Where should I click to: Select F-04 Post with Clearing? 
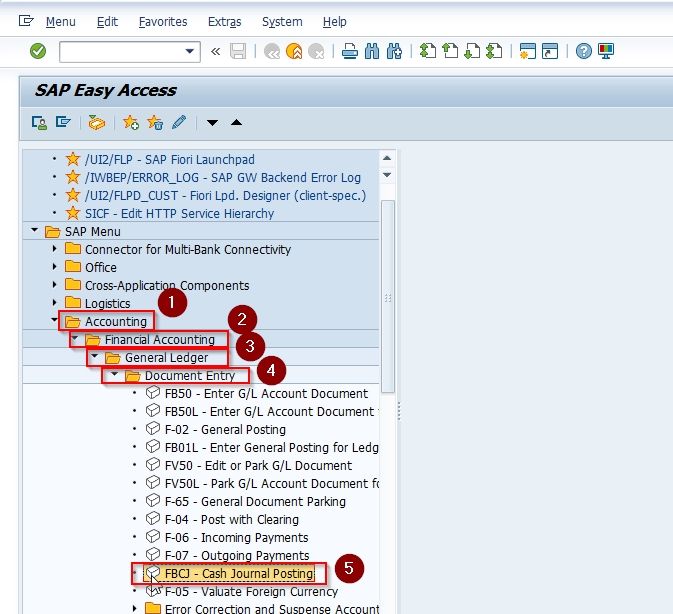(232, 520)
